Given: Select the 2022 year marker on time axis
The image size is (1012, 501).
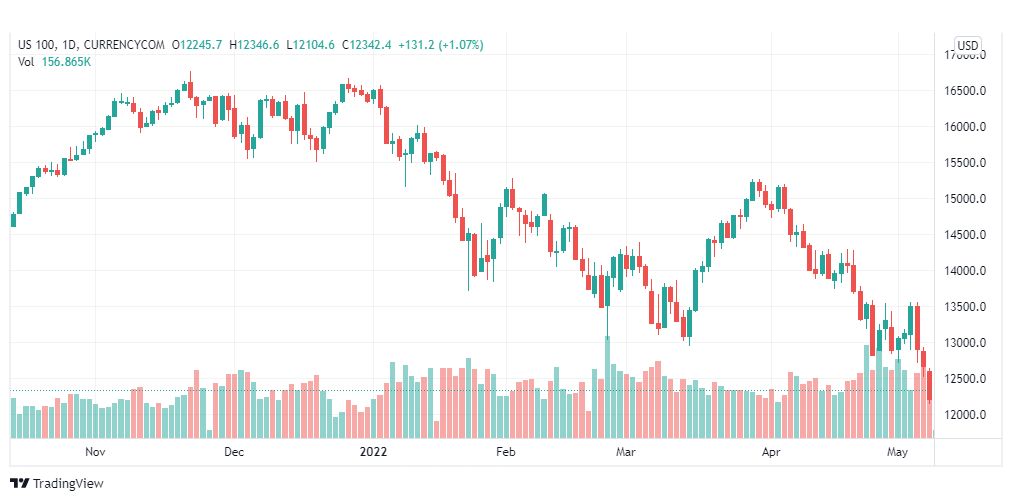Looking at the screenshot, I should (x=373, y=452).
